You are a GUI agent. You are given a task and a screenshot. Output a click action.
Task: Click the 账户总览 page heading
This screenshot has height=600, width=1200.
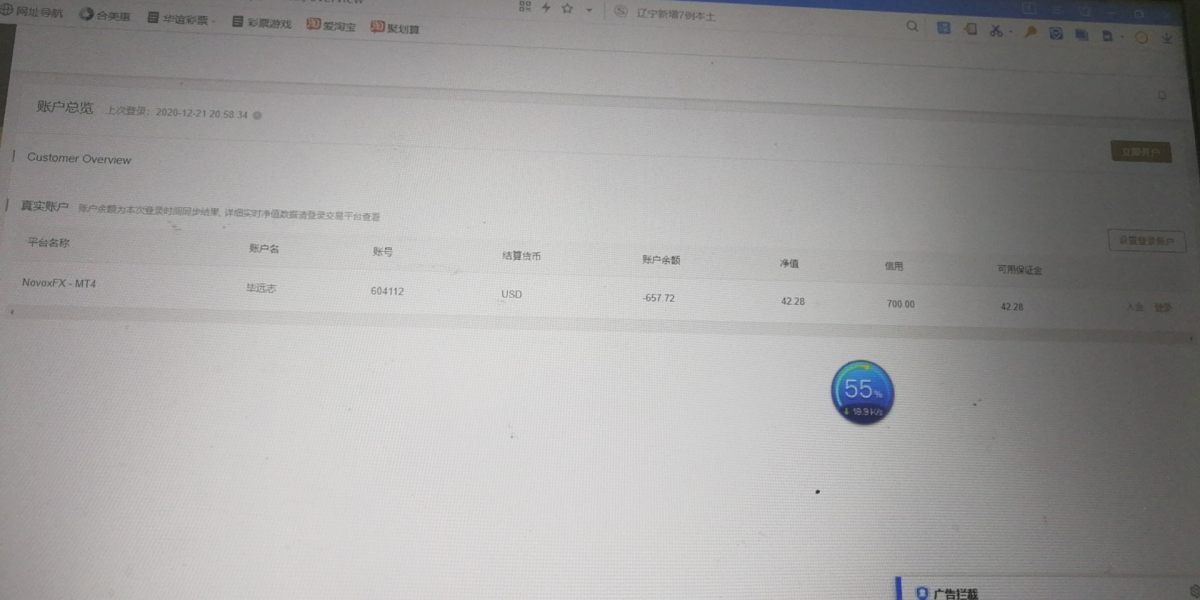65,107
